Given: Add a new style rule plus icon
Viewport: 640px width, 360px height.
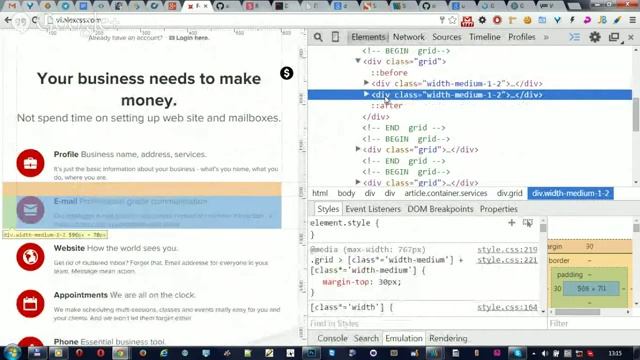Looking at the screenshot, I should [511, 223].
